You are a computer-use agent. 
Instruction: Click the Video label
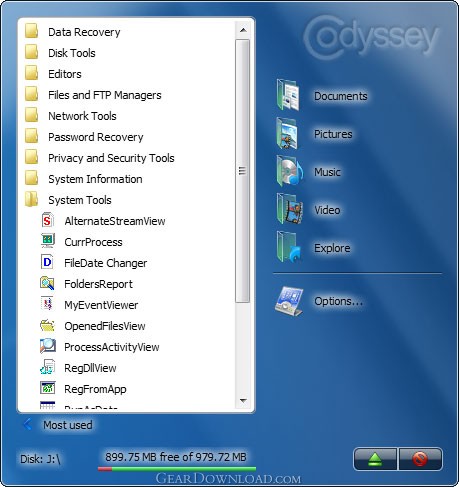(x=327, y=210)
